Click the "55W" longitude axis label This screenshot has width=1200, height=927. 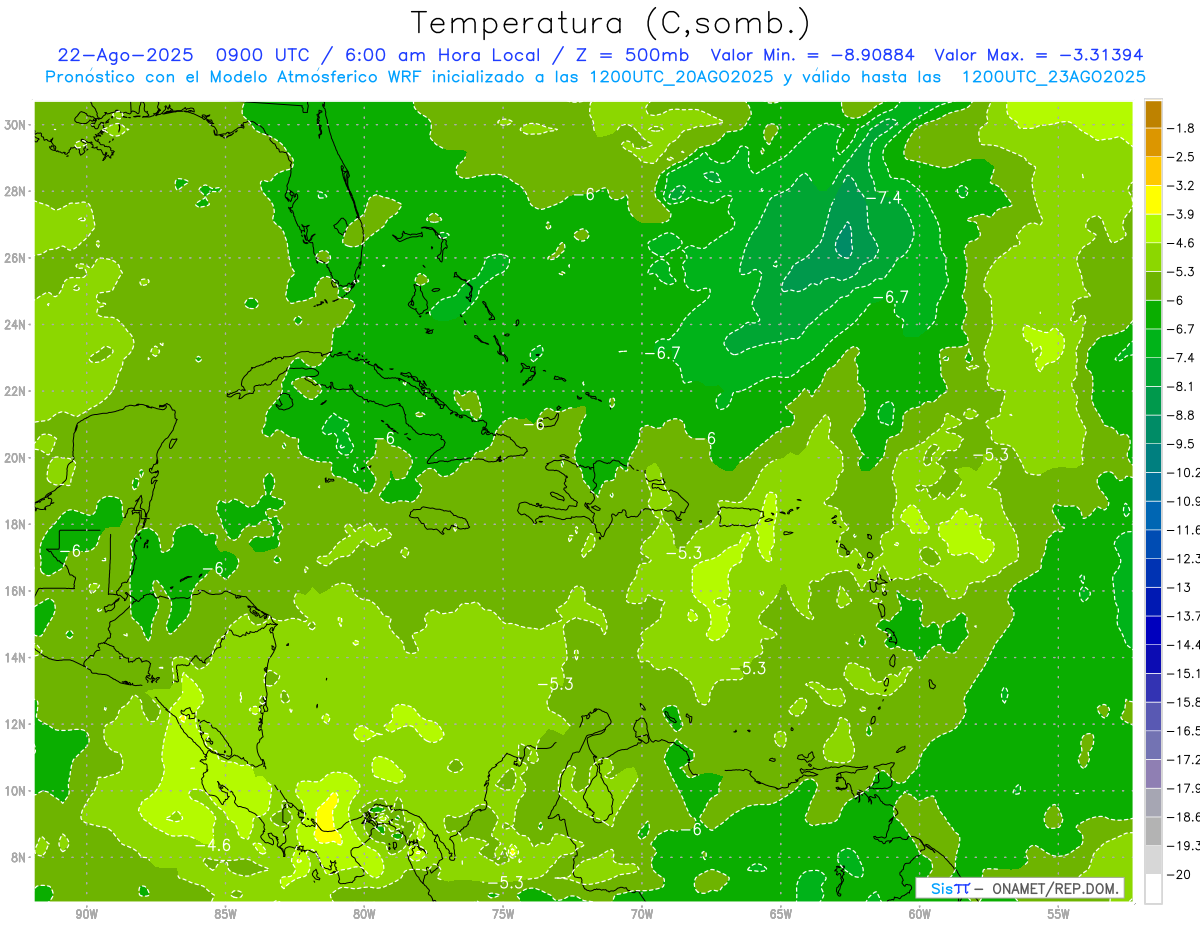[x=1059, y=915]
